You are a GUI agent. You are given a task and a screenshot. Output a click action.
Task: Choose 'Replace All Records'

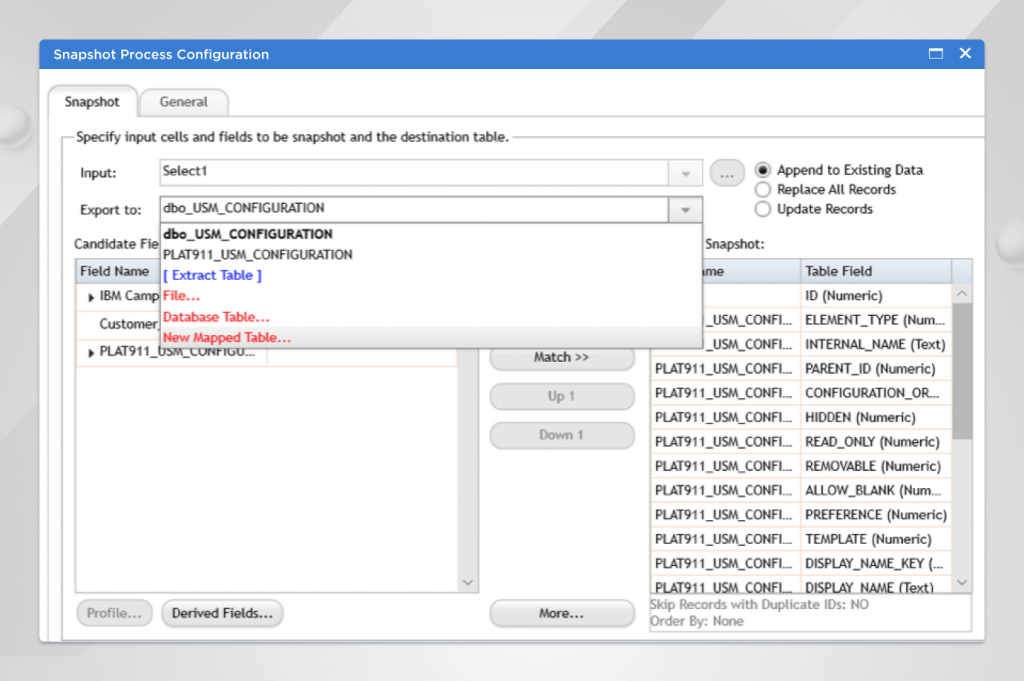pos(762,189)
